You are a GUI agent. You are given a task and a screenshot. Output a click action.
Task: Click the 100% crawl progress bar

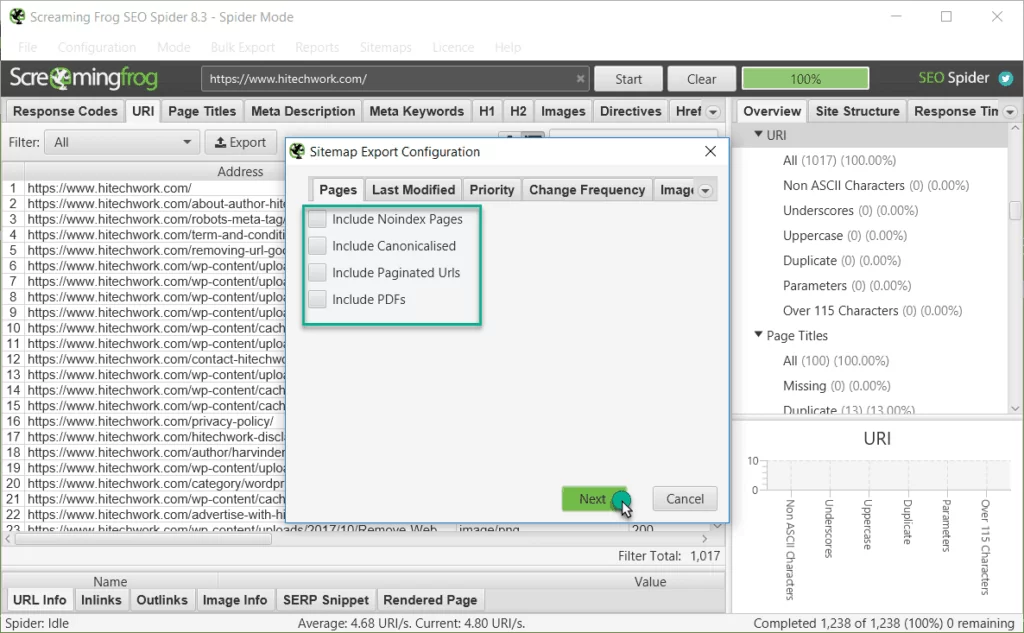pos(805,79)
